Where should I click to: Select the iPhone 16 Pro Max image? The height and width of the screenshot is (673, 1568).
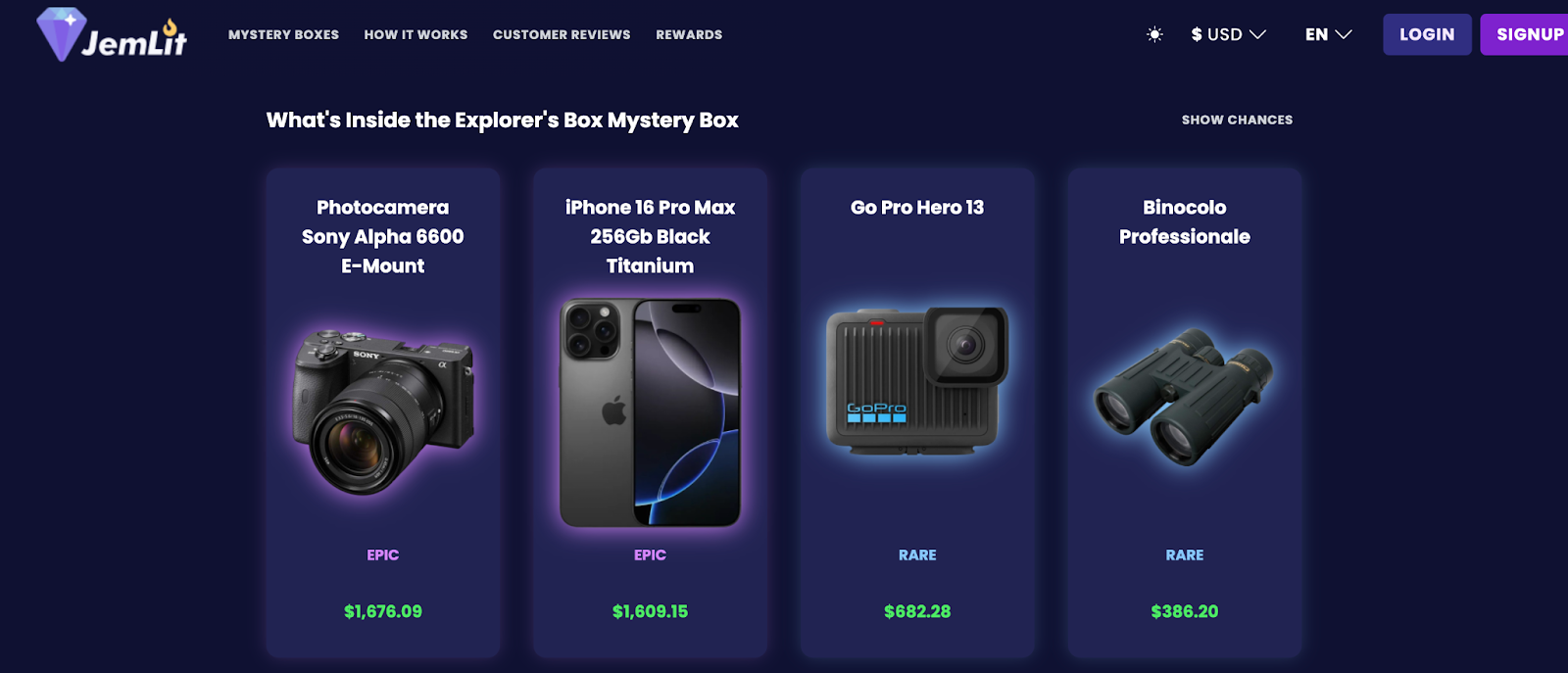pyautogui.click(x=650, y=412)
